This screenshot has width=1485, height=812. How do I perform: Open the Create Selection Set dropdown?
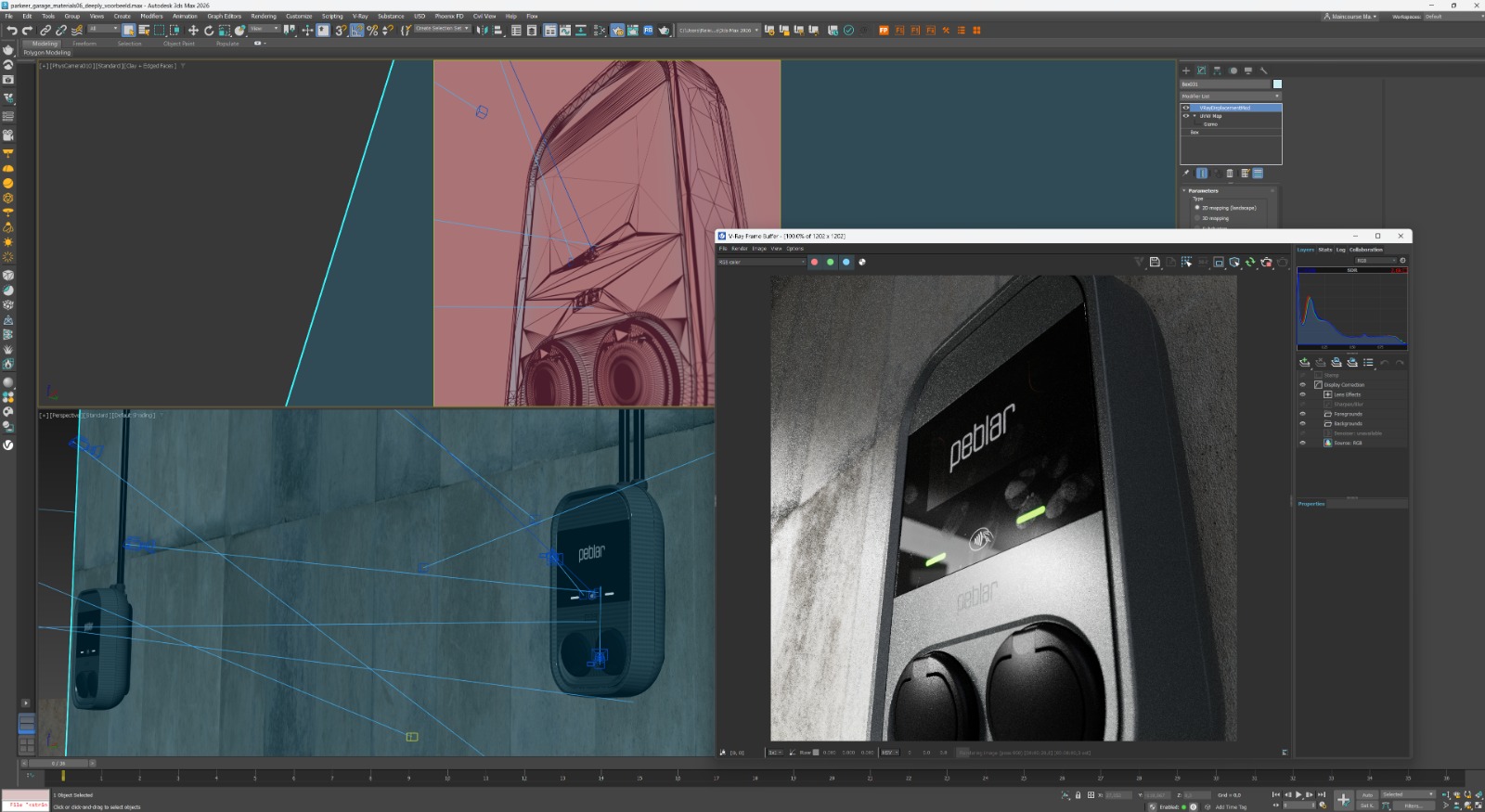[x=441, y=29]
